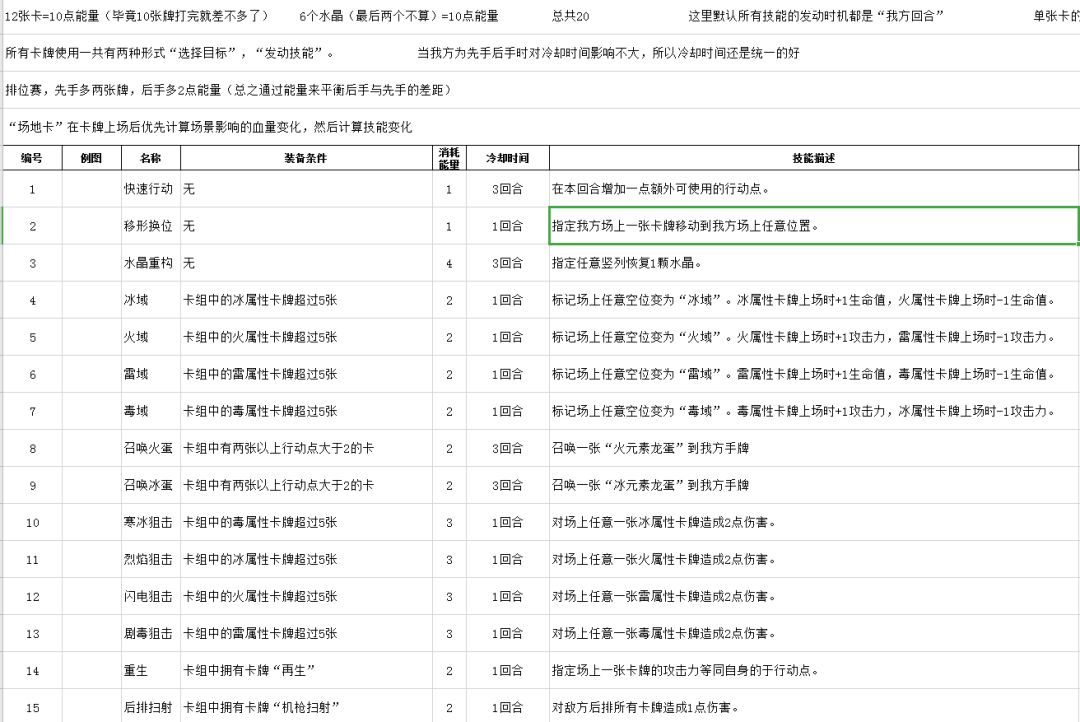
Task: Click equip condition of 冰域 row
Action: coord(306,300)
